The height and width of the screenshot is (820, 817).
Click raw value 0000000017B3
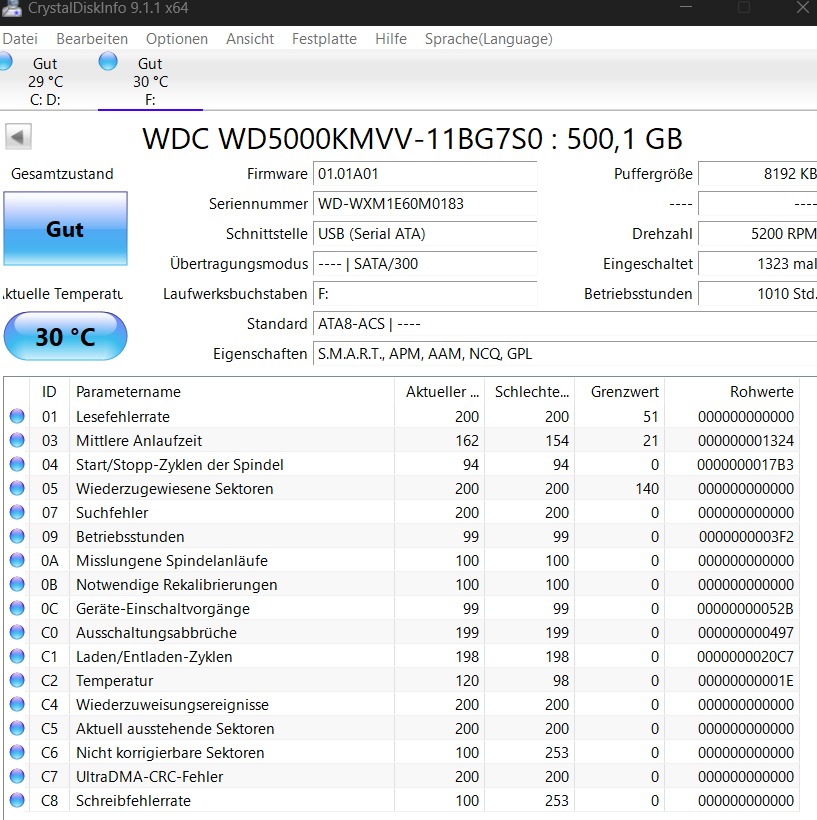pyautogui.click(x=745, y=465)
